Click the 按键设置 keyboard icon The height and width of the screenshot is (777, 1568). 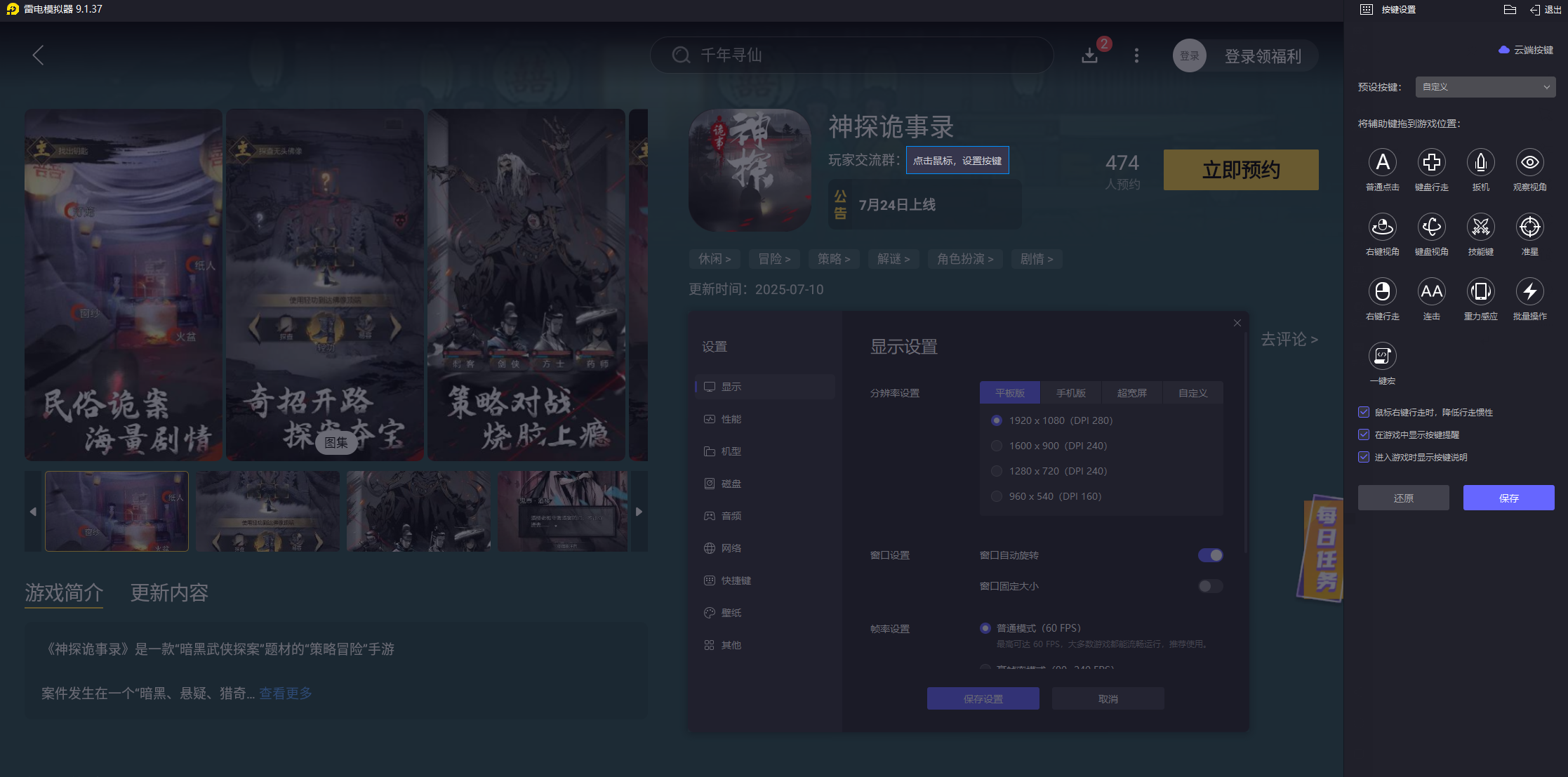point(1366,10)
